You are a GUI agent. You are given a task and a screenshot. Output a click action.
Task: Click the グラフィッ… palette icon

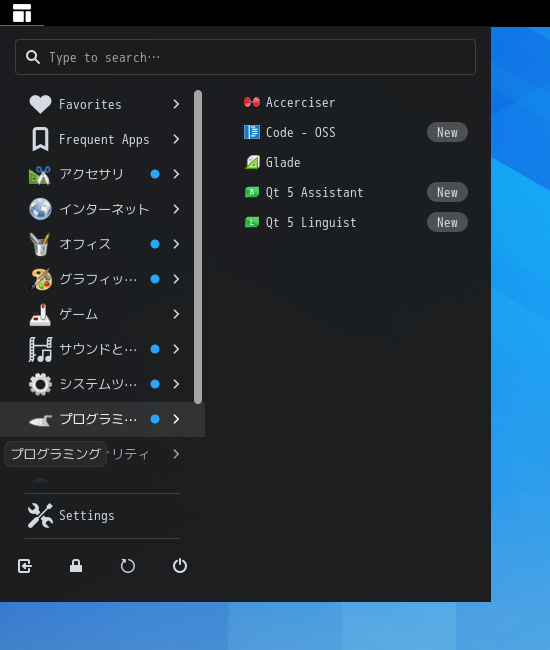40,279
